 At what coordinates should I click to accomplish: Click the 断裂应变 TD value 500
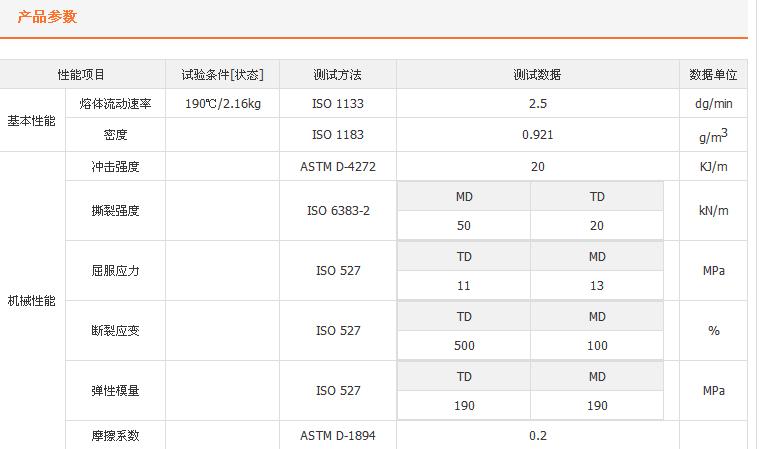pos(463,346)
